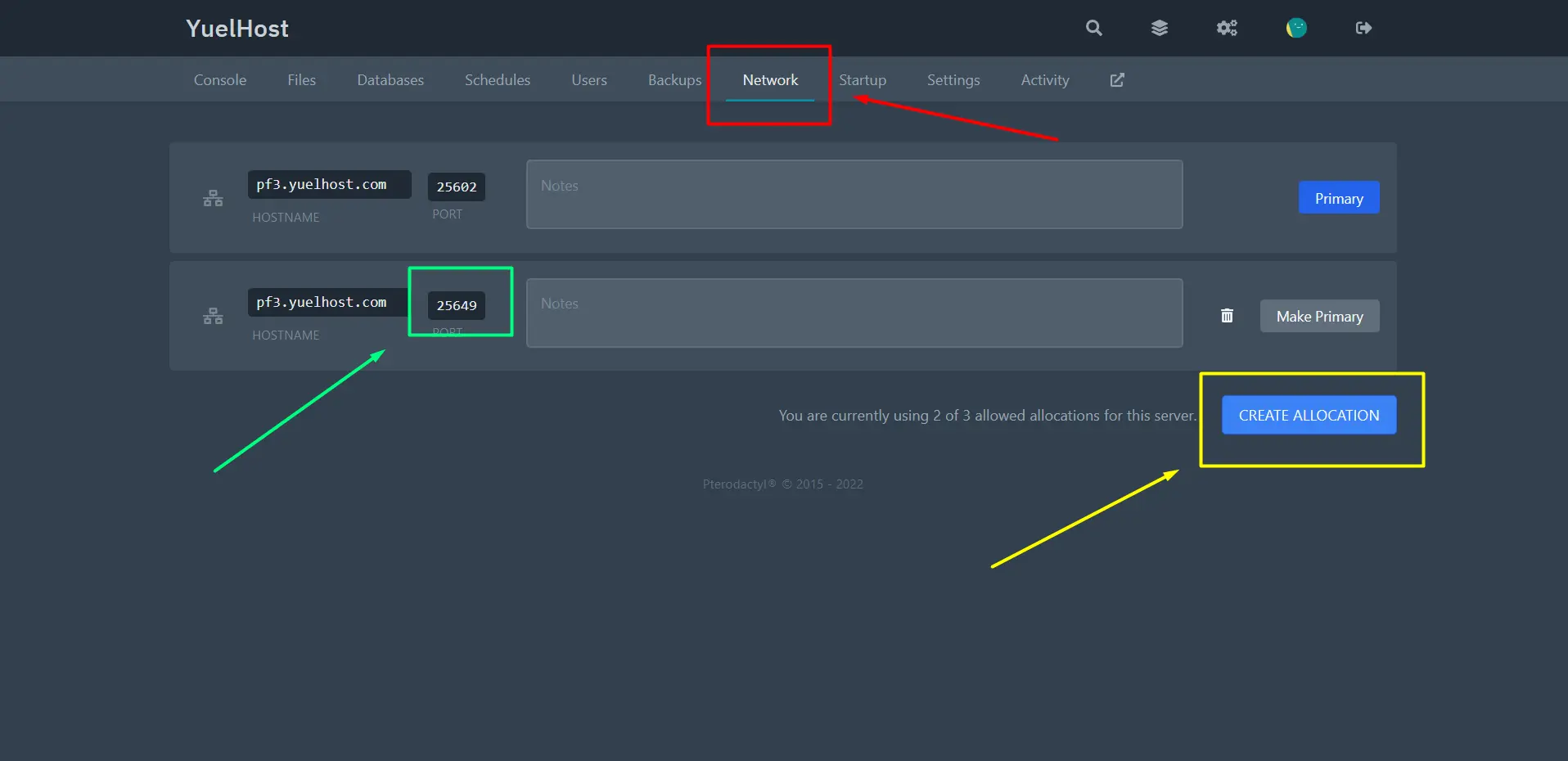Click Make Primary for port 25649
The width and height of the screenshot is (1568, 761).
pyautogui.click(x=1319, y=317)
